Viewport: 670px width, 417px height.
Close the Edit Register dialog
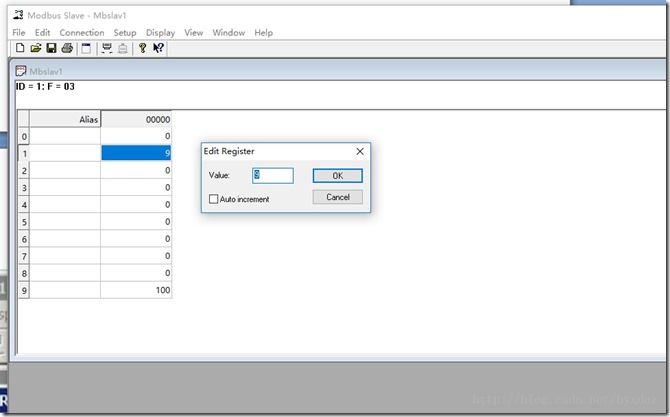coord(360,151)
